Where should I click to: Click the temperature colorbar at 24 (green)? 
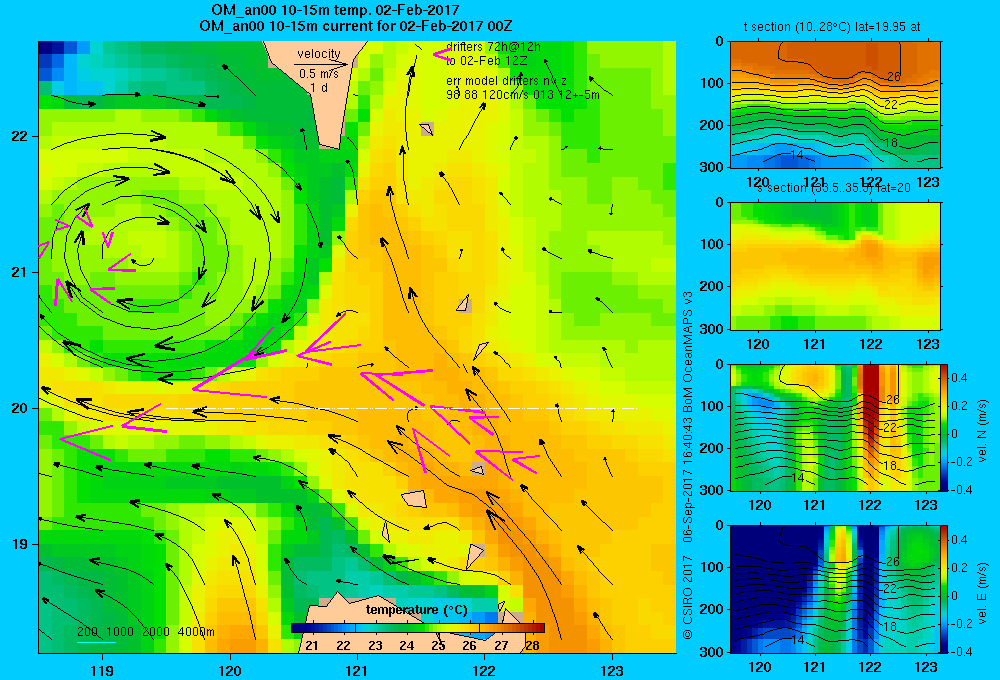point(407,628)
